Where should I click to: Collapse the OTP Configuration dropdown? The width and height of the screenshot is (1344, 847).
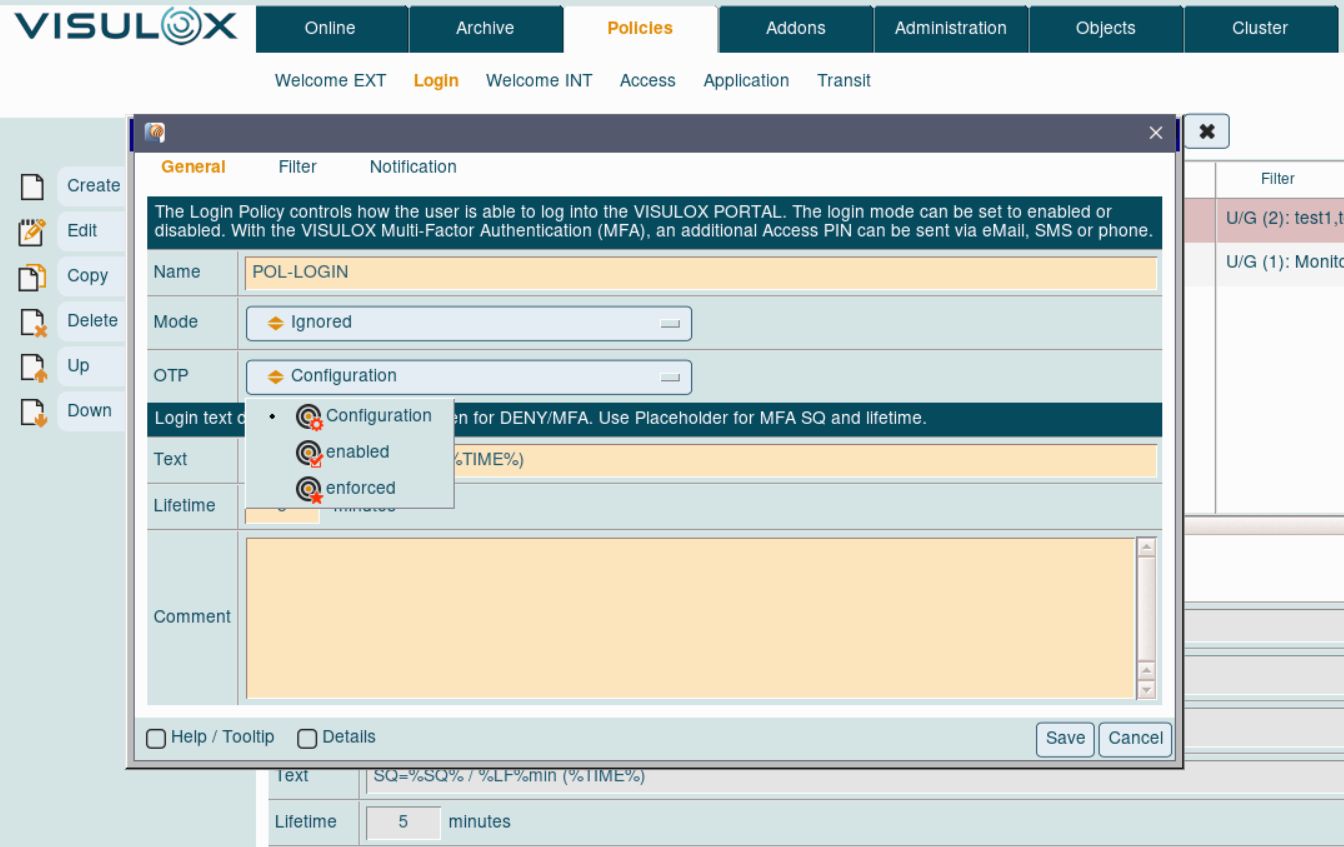(x=468, y=377)
